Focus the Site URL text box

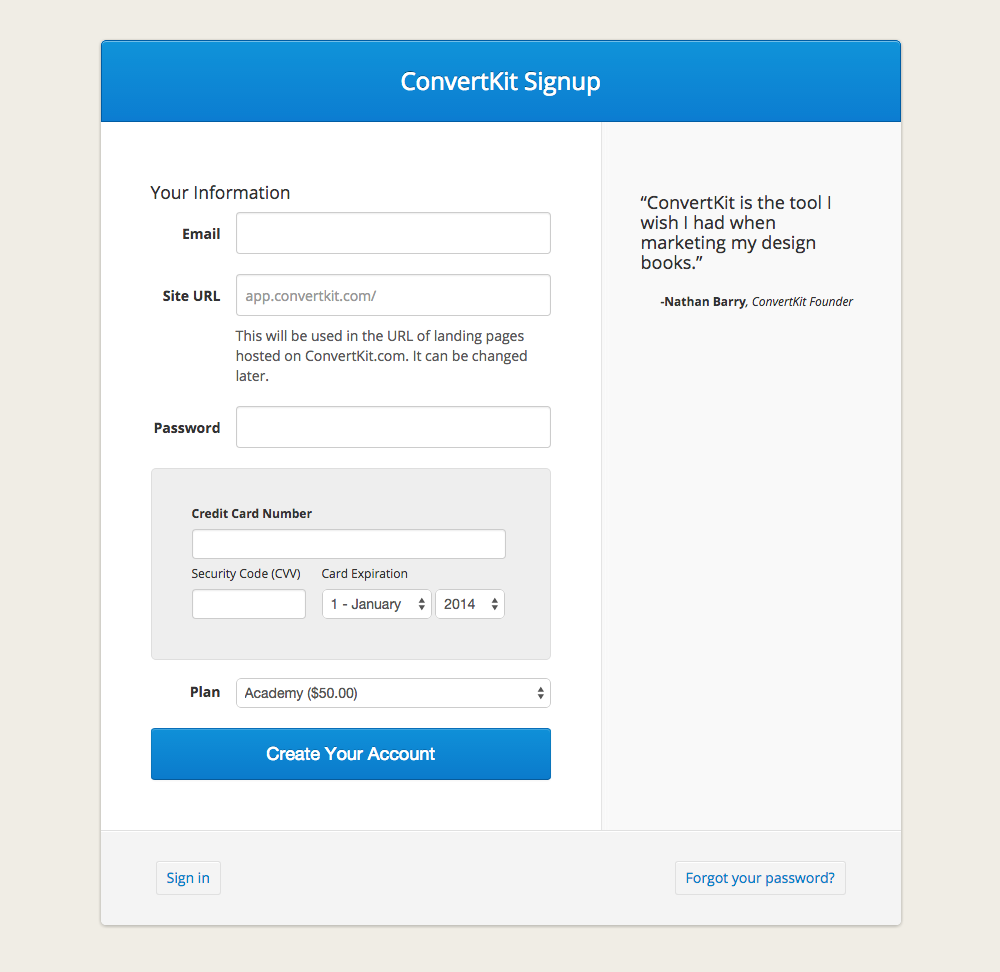(393, 295)
